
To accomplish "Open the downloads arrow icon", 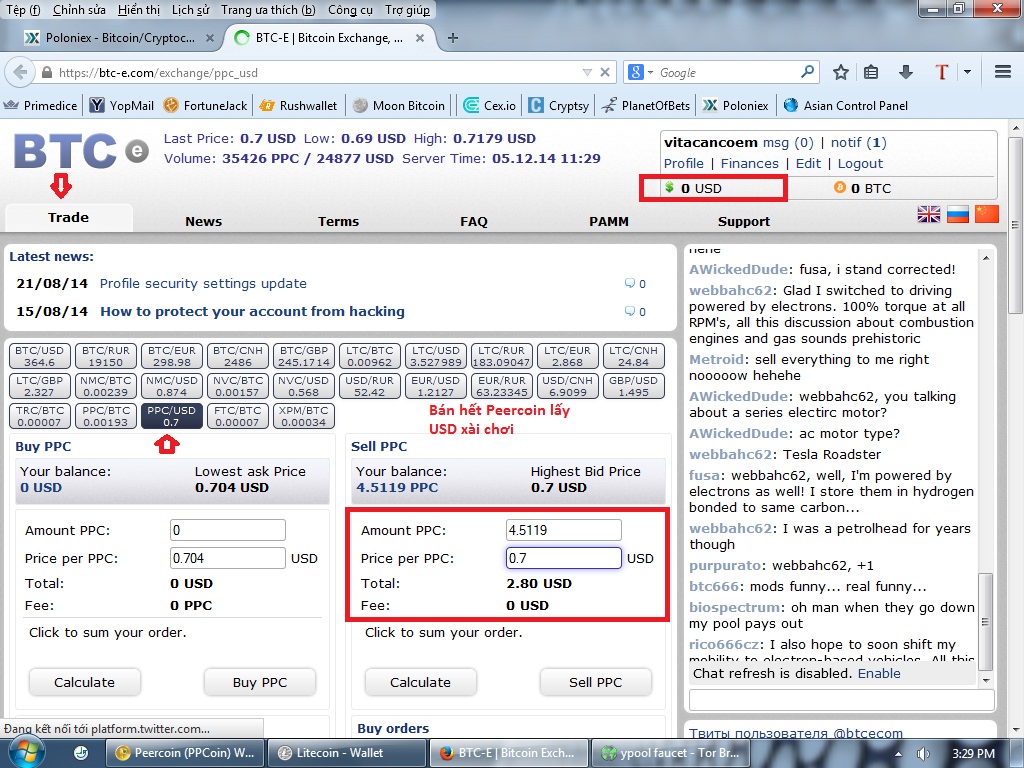I will click(x=905, y=72).
